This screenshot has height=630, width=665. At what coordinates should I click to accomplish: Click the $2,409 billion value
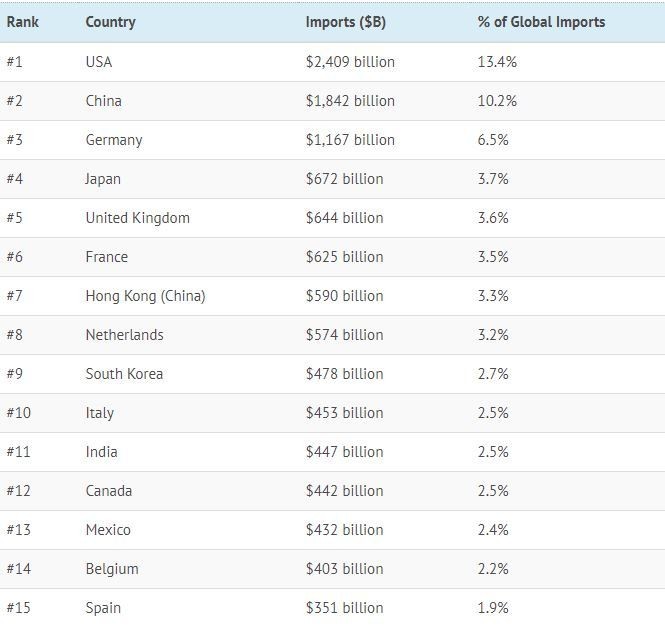[x=350, y=62]
